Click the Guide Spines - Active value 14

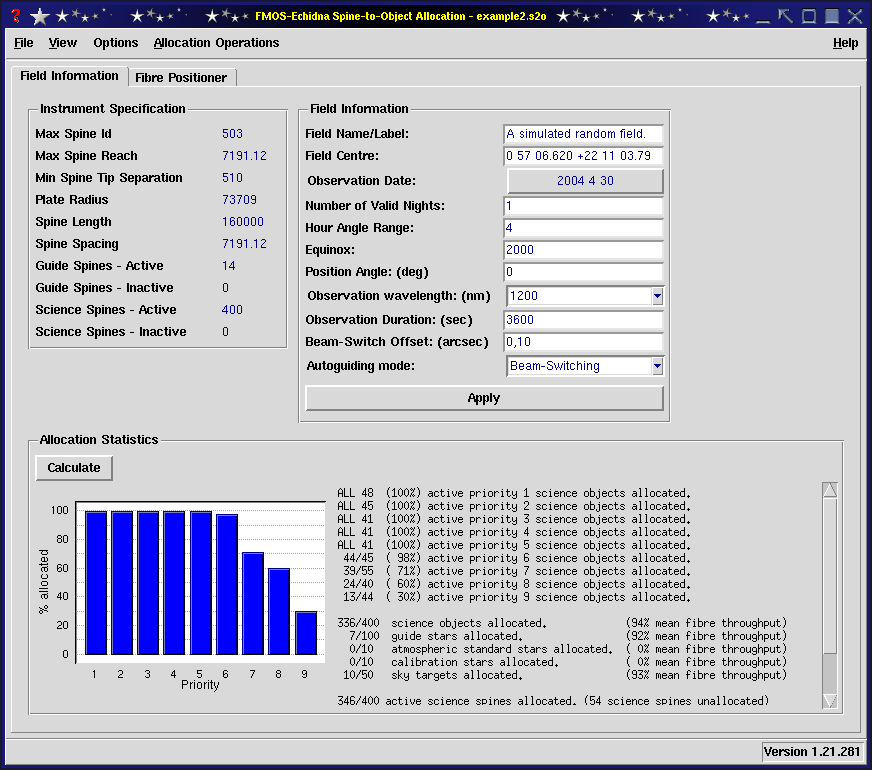tap(229, 266)
